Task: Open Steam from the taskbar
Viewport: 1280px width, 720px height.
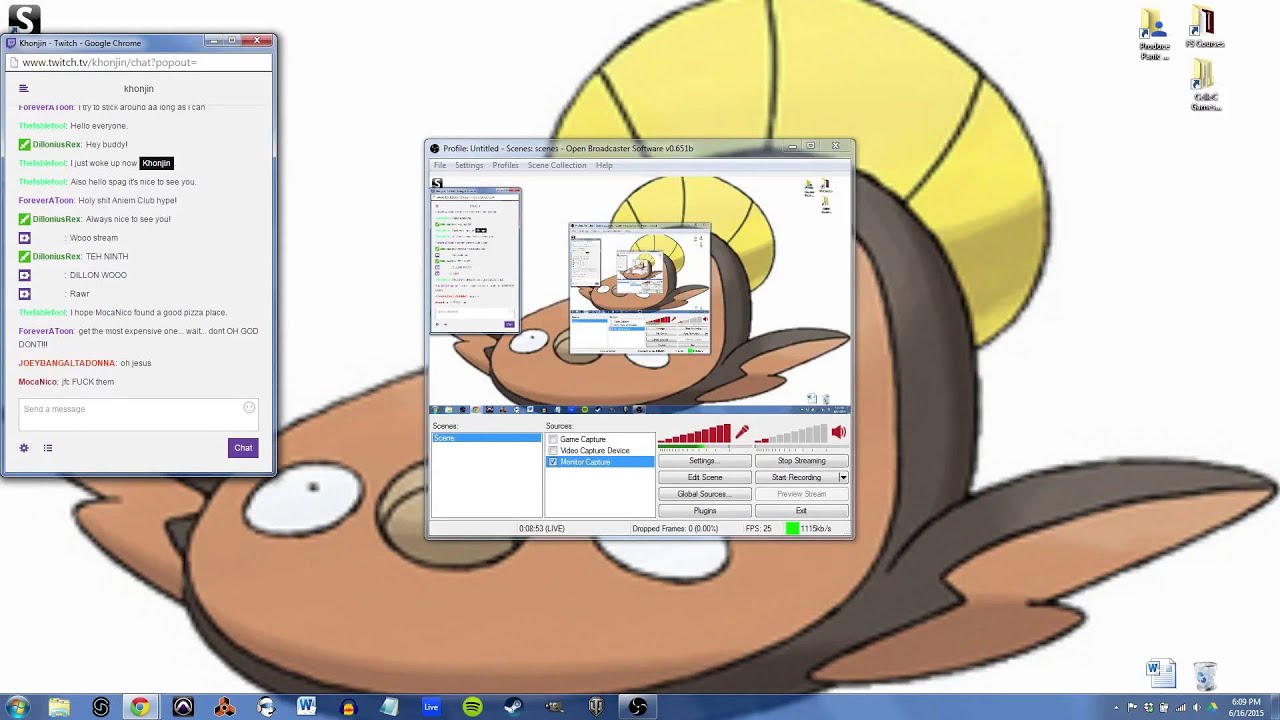Action: click(x=513, y=707)
